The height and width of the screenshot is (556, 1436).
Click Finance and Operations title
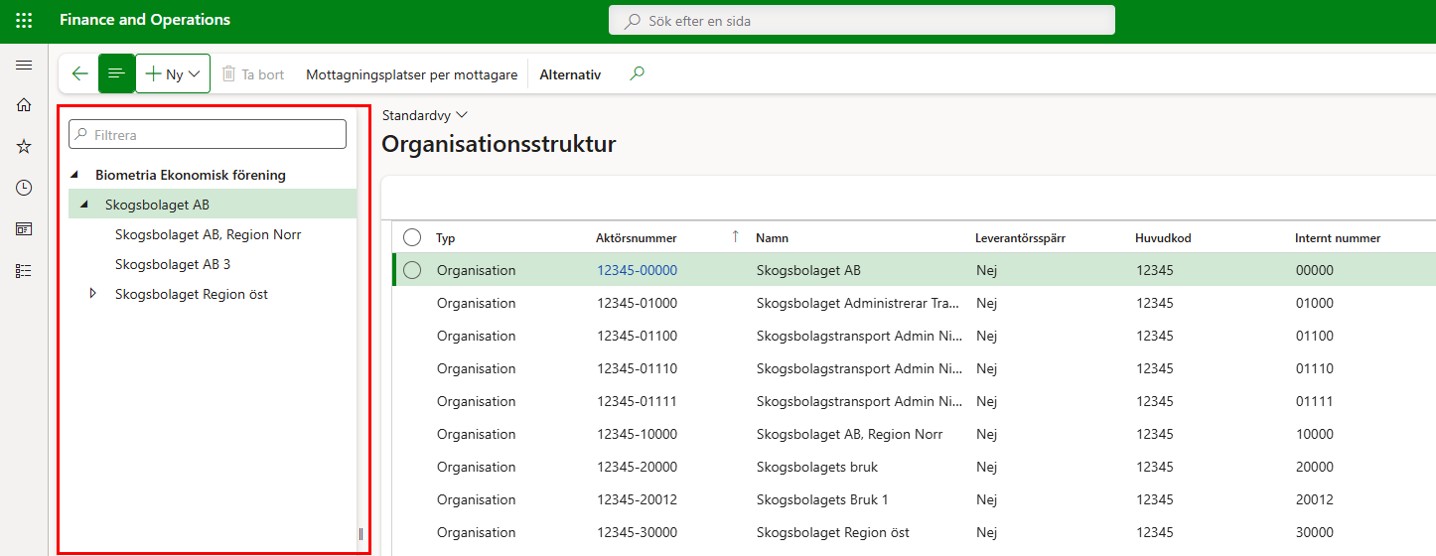tap(145, 20)
